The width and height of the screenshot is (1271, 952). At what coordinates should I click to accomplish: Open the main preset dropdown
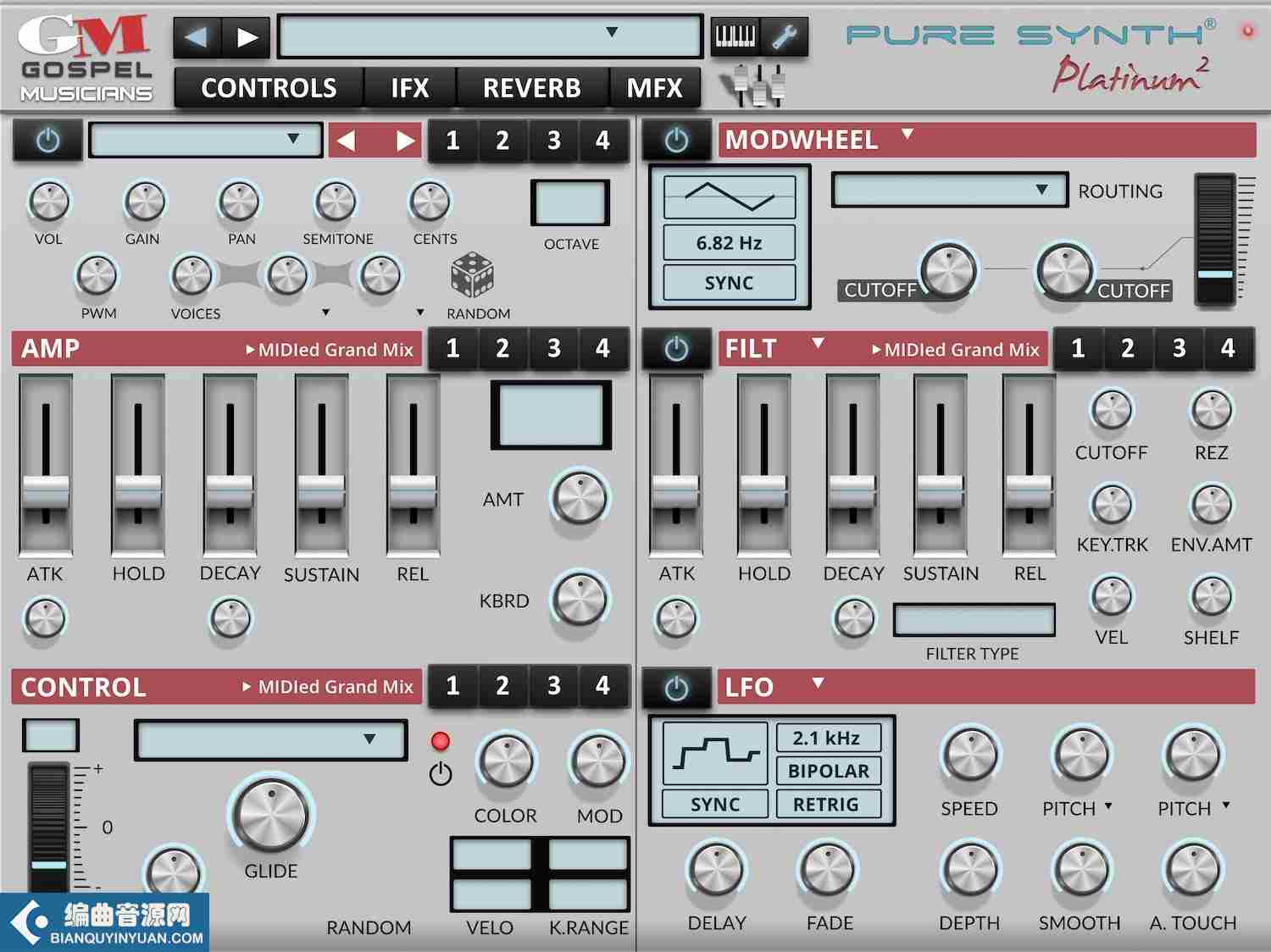pos(490,36)
